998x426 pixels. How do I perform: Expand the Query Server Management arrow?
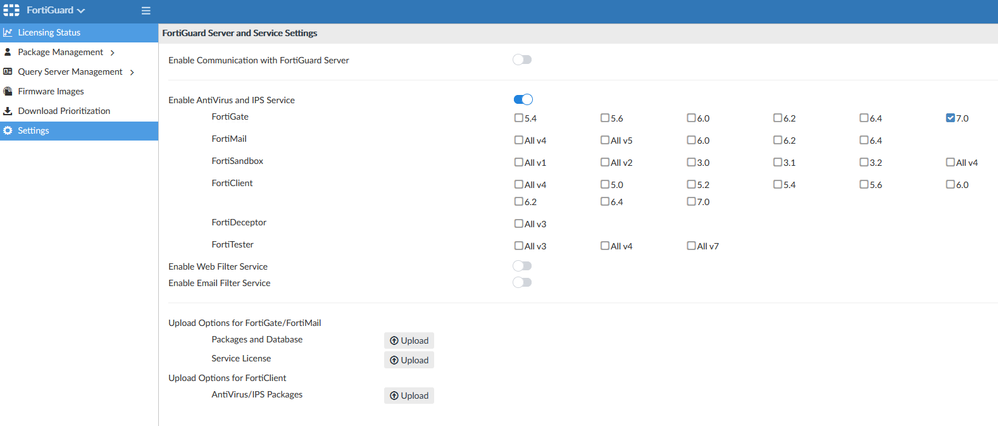(x=132, y=72)
